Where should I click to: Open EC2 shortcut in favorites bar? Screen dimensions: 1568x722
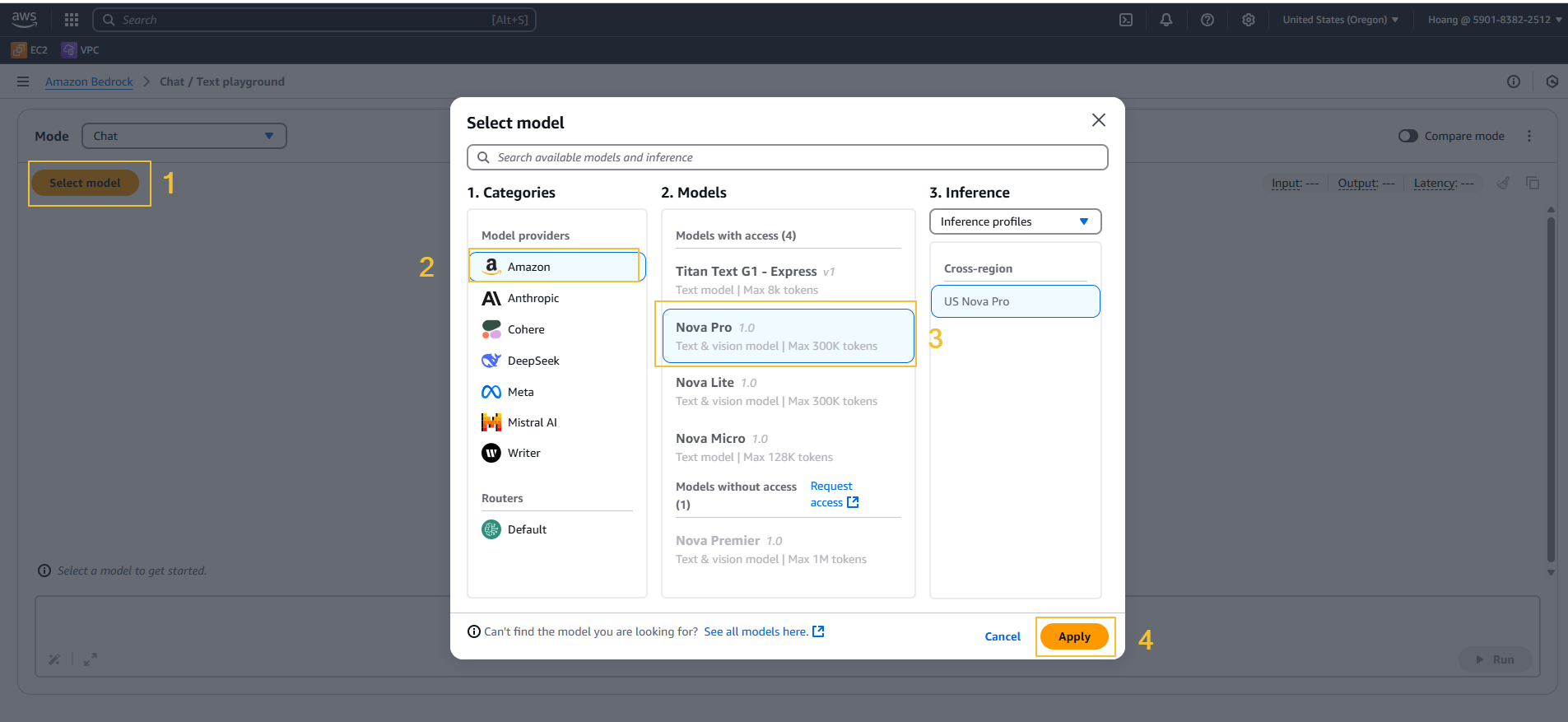click(30, 50)
